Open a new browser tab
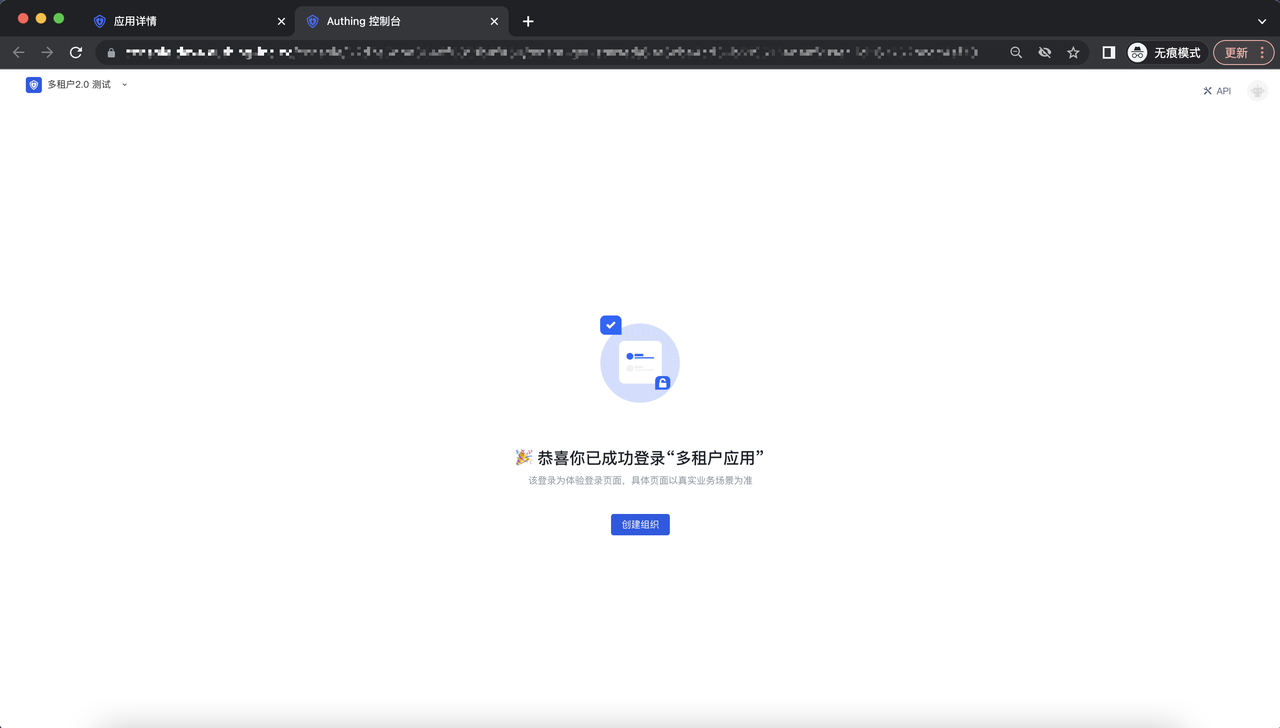This screenshot has height=728, width=1280. pyautogui.click(x=528, y=21)
